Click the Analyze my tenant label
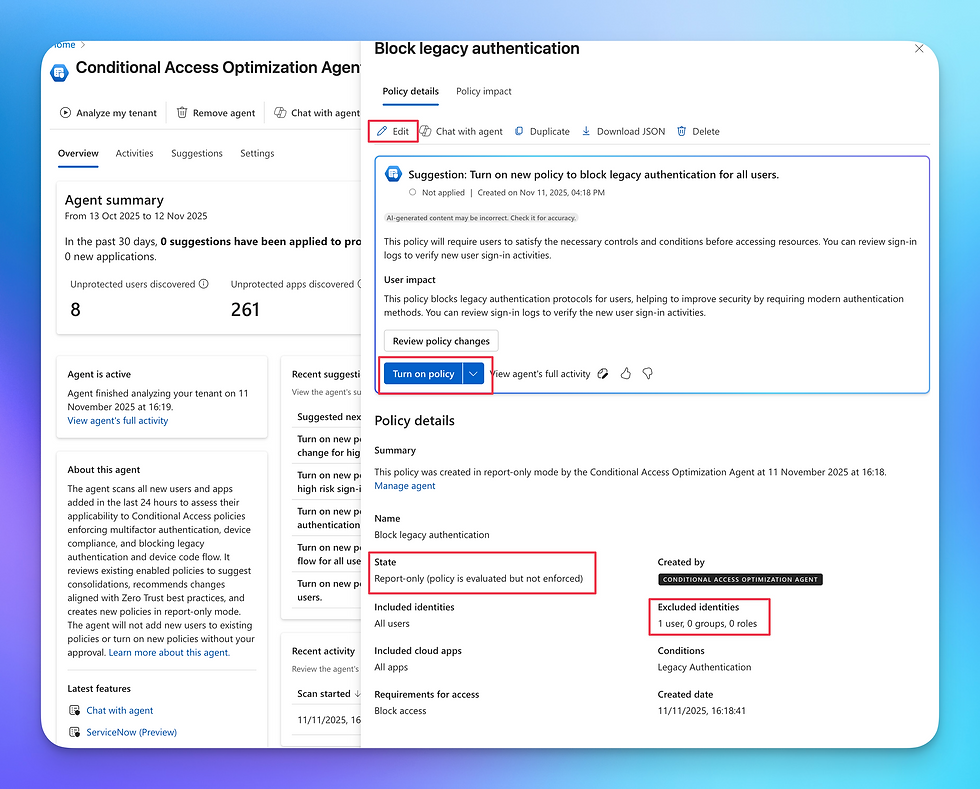The image size is (980, 789). tap(116, 113)
